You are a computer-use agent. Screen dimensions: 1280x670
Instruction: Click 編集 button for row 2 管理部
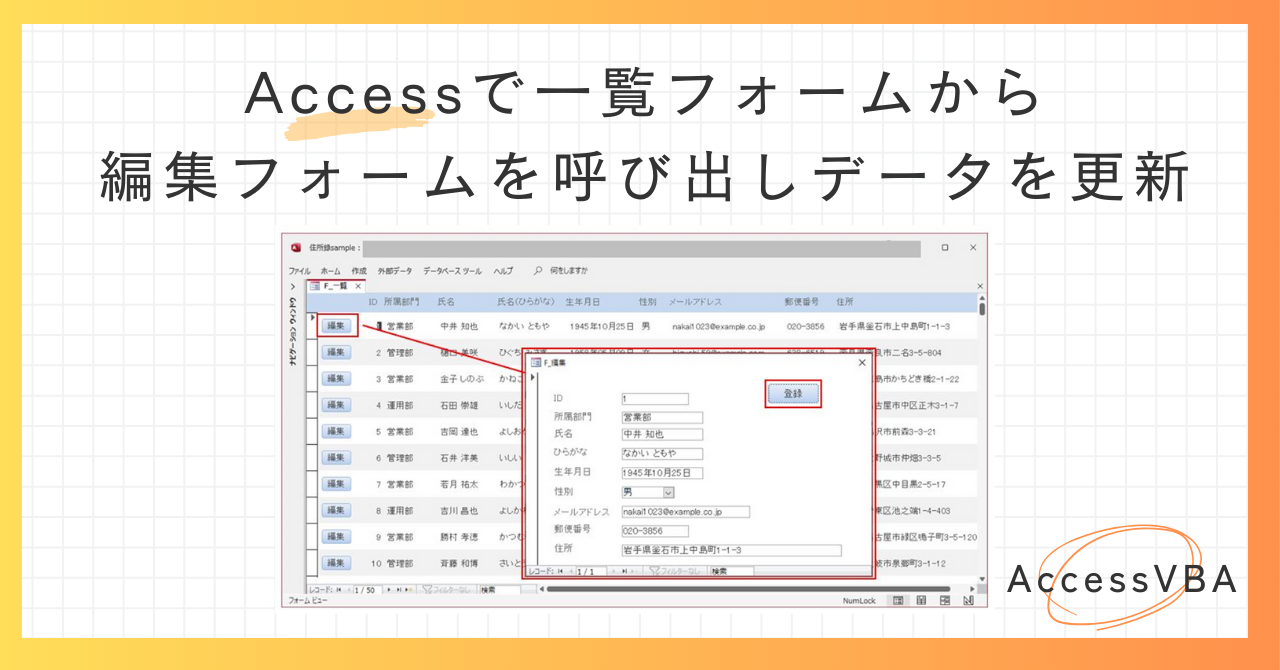[x=336, y=352]
